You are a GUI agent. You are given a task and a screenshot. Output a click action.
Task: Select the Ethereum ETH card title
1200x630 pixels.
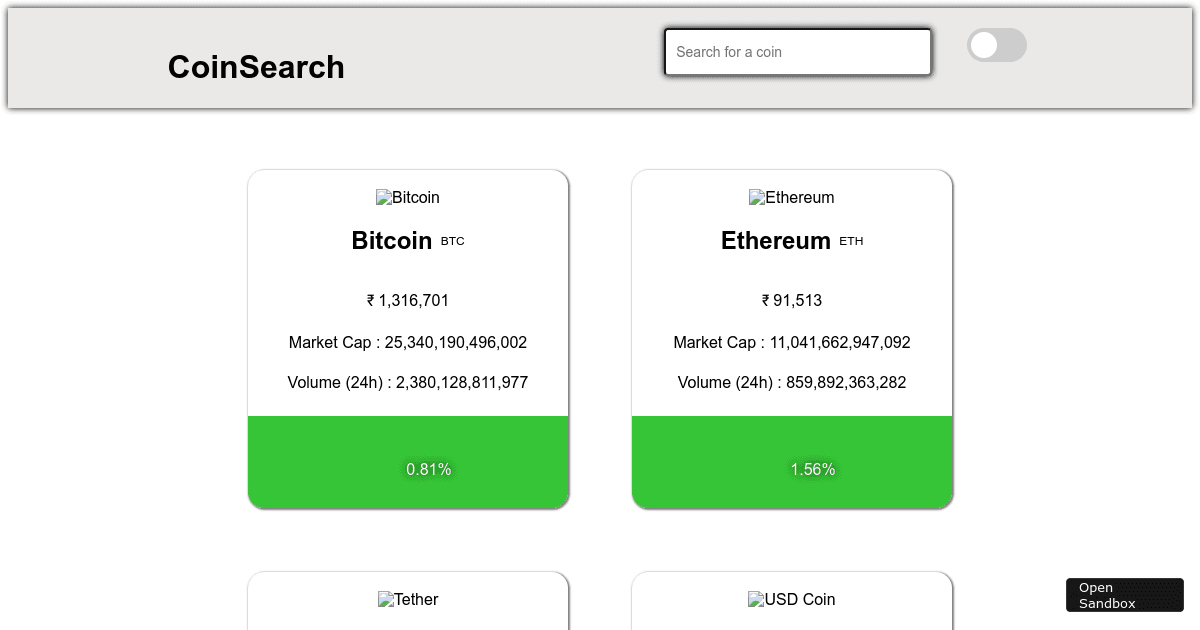pyautogui.click(x=792, y=240)
